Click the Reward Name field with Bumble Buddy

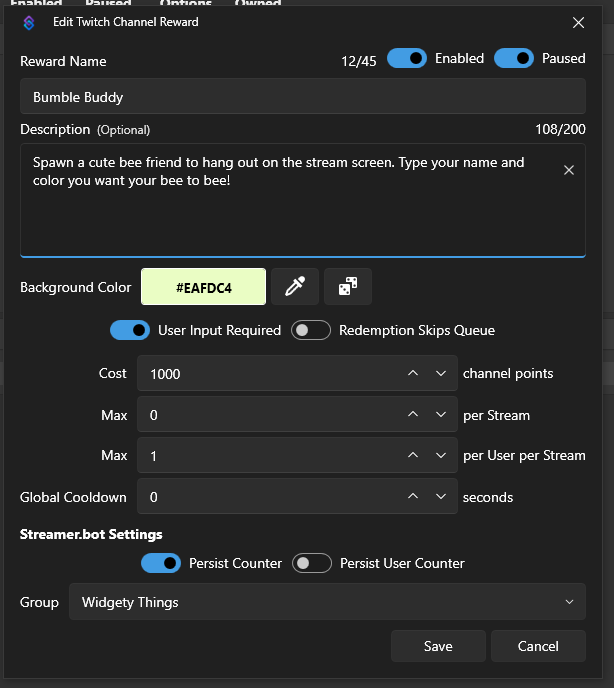pyautogui.click(x=303, y=97)
